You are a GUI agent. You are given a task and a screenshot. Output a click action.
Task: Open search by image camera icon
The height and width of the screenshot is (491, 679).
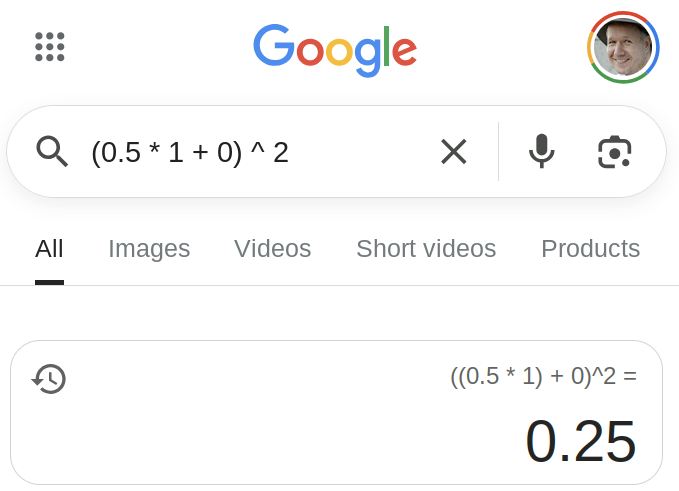pyautogui.click(x=615, y=151)
